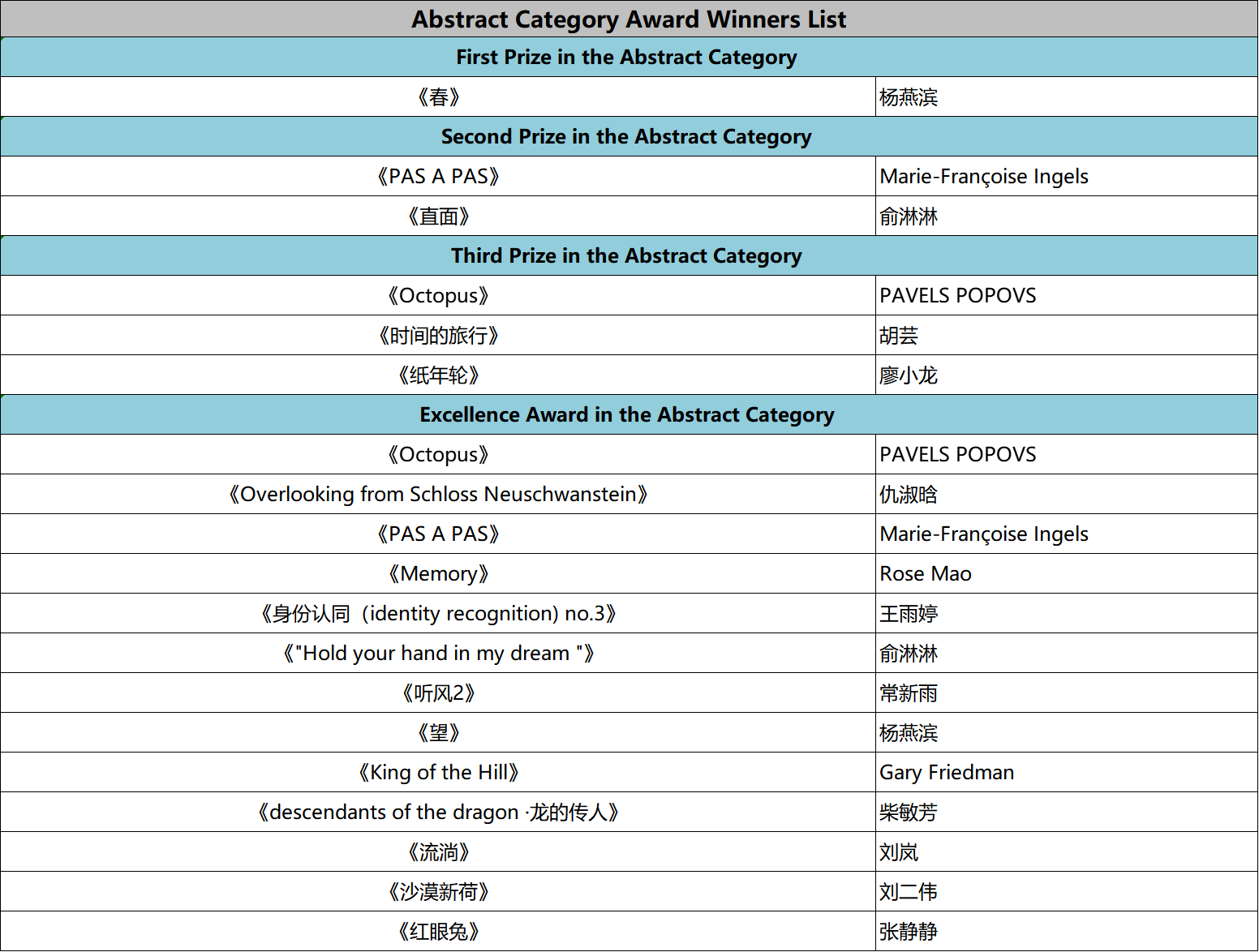Select PAVELS POPOVS under Third Prize

click(x=1067, y=295)
